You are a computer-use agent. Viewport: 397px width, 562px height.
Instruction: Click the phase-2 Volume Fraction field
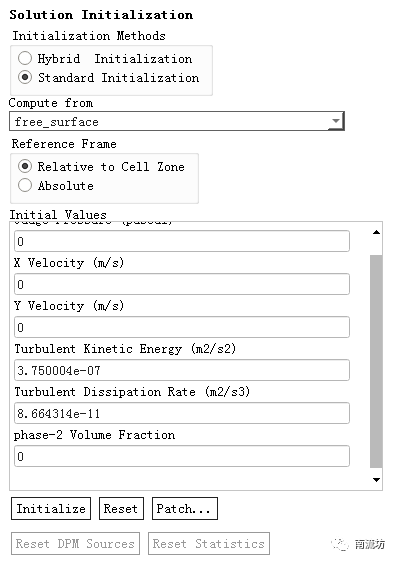coord(182,456)
